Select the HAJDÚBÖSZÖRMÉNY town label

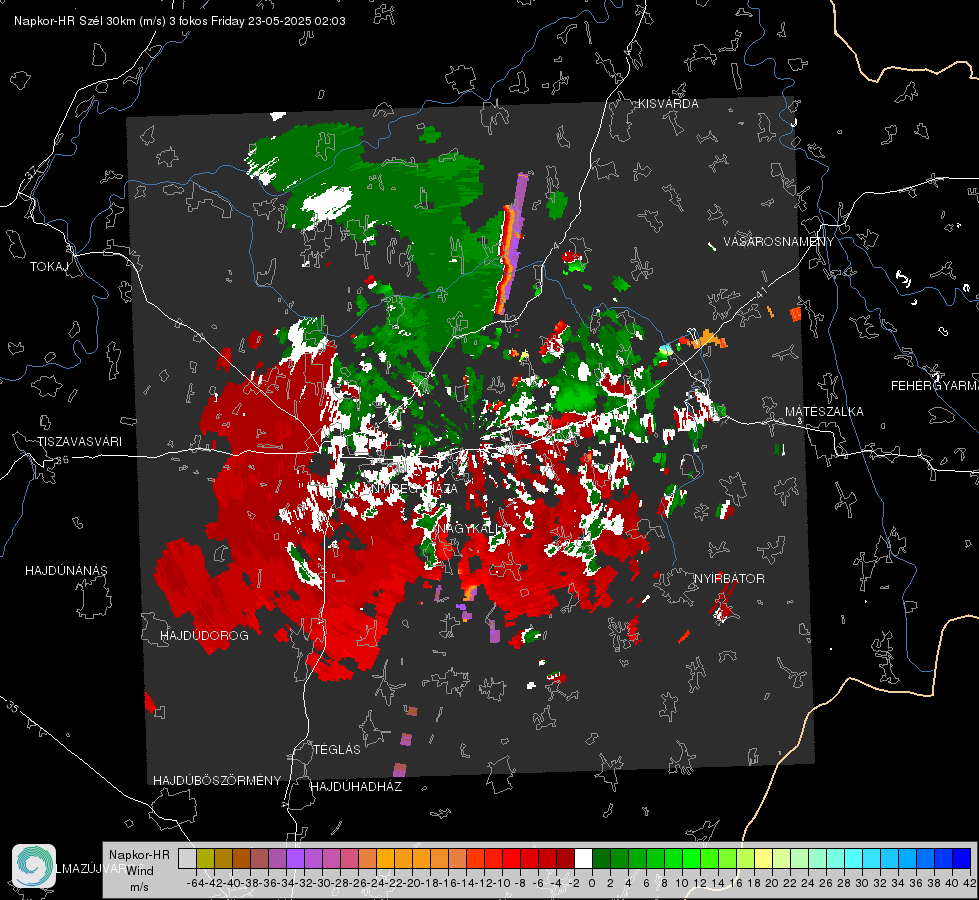tap(217, 781)
